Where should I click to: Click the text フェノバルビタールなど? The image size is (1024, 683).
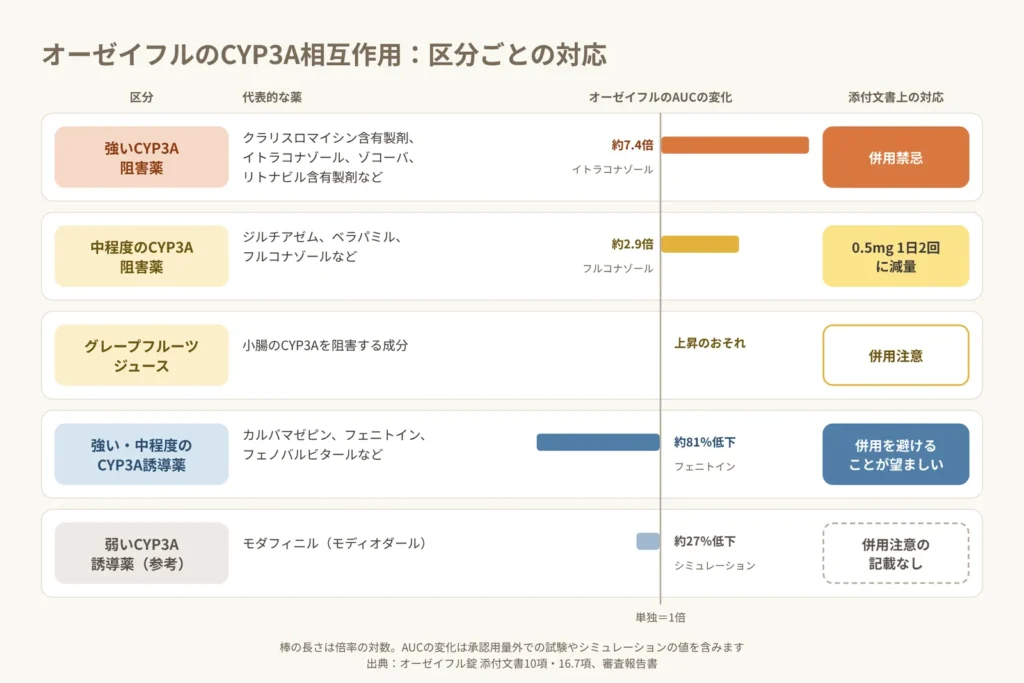[x=313, y=454]
